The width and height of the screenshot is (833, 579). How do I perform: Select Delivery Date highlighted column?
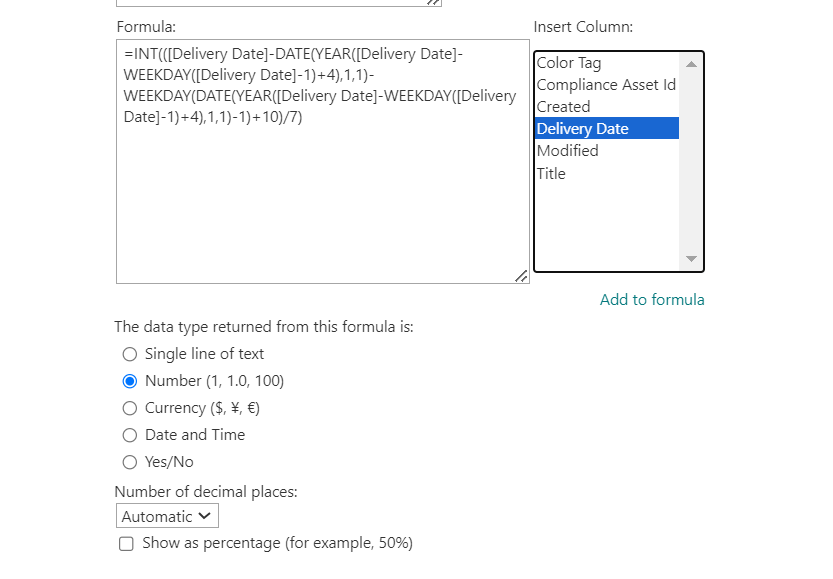point(607,129)
